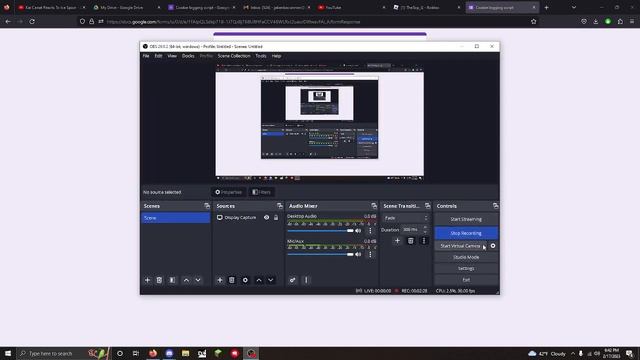Viewport: 640px width, 360px height.
Task: Add a scene transition with plus icon
Action: pos(397,241)
